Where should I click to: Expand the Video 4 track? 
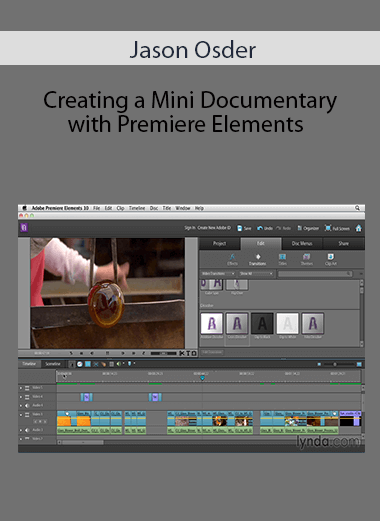pyautogui.click(x=21, y=397)
